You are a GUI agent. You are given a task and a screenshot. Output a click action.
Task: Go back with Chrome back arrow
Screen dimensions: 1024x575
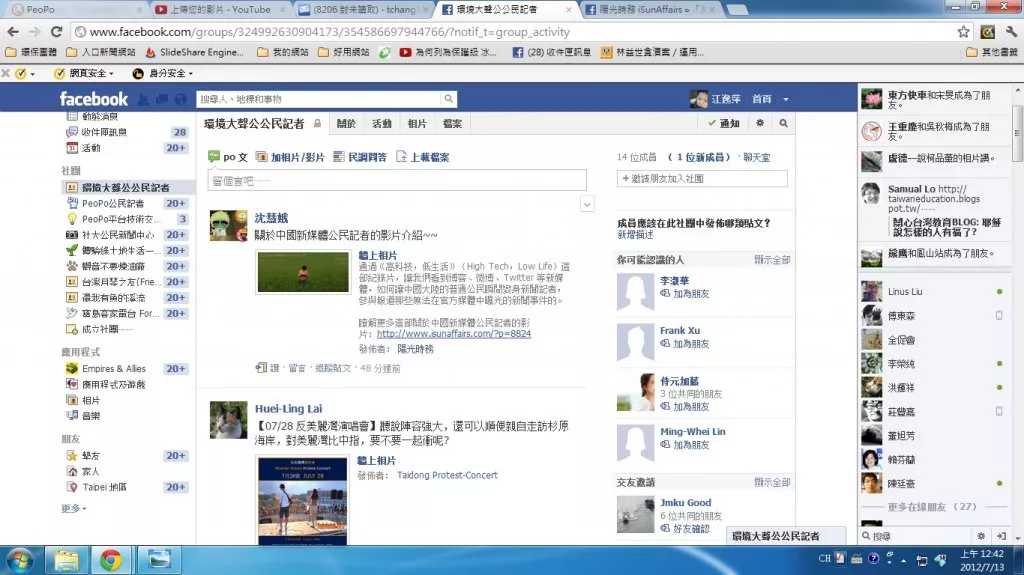pyautogui.click(x=13, y=31)
